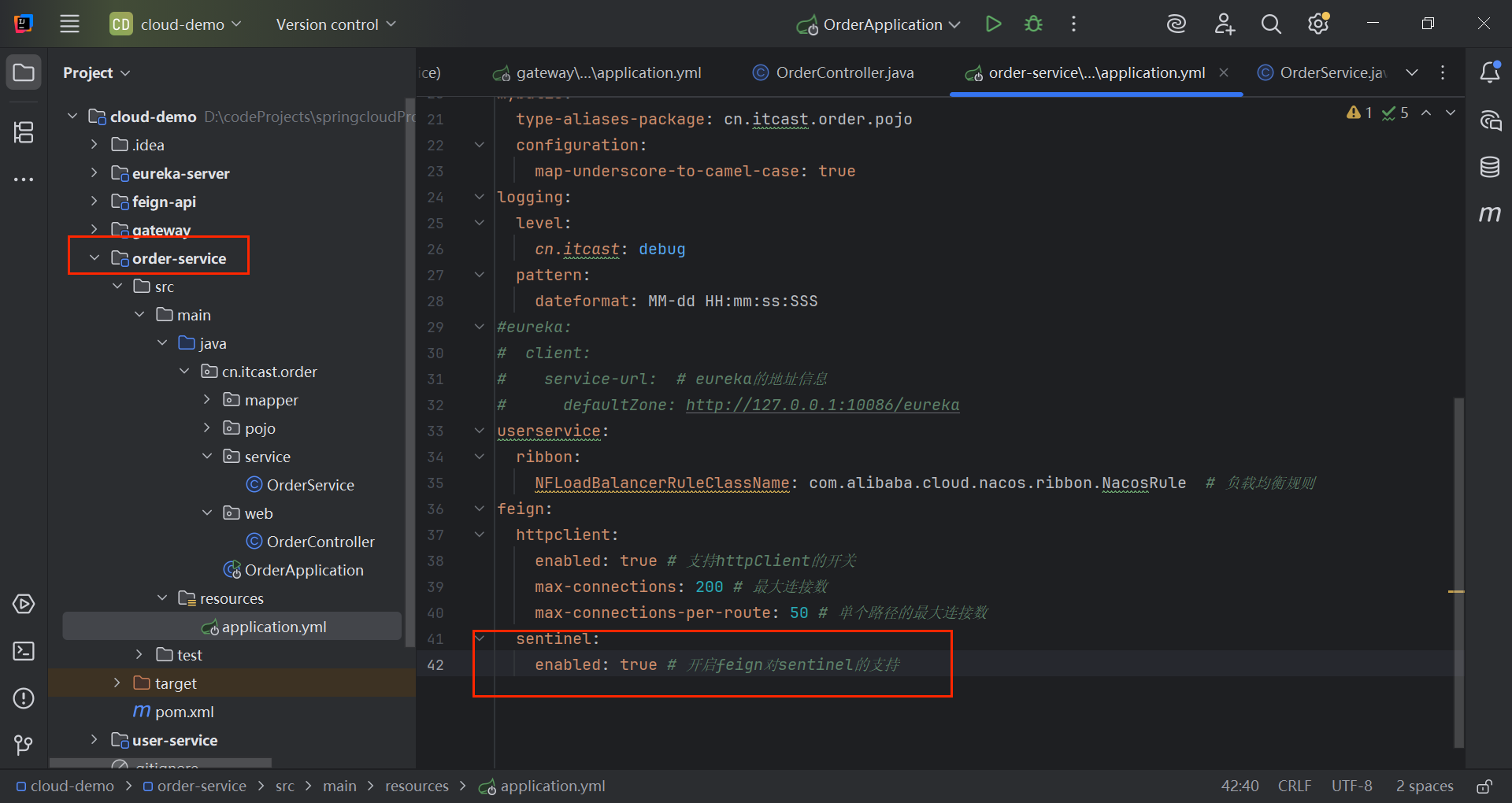The width and height of the screenshot is (1512, 803).
Task: Select application.yml in project tree
Action: pyautogui.click(x=232, y=627)
